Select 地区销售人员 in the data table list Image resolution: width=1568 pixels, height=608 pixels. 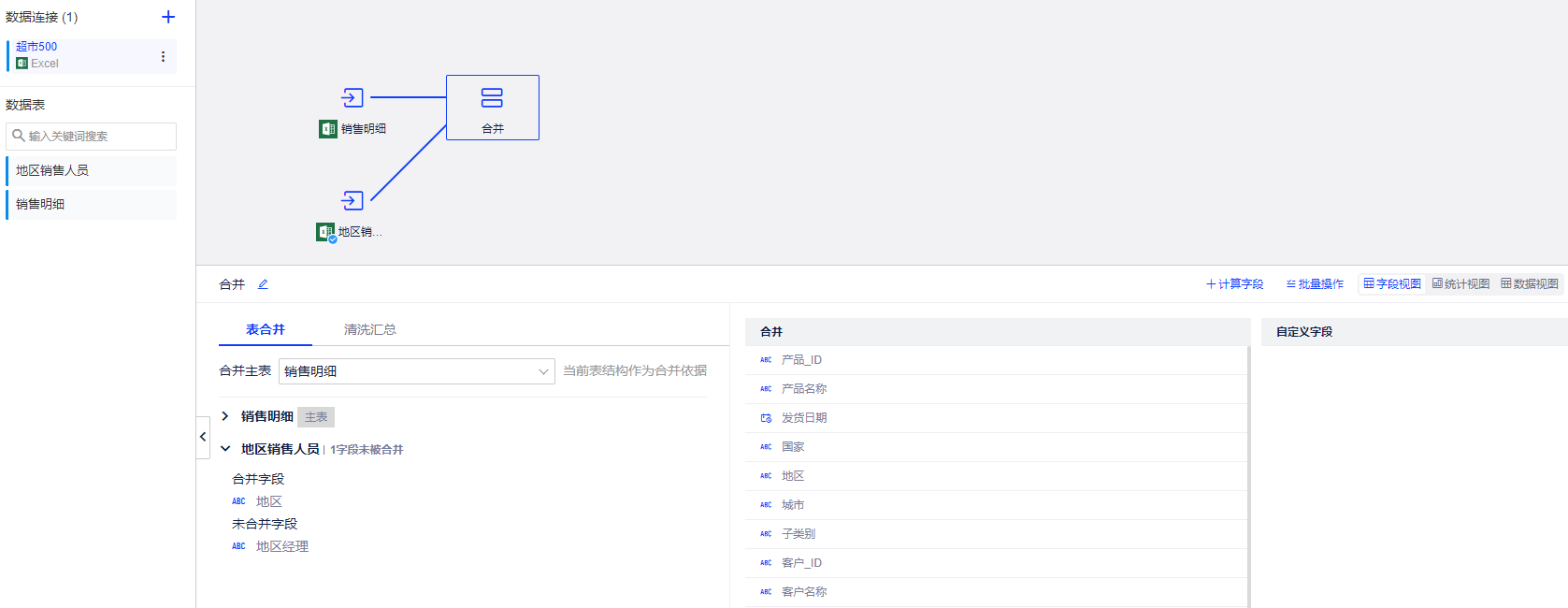tap(92, 170)
